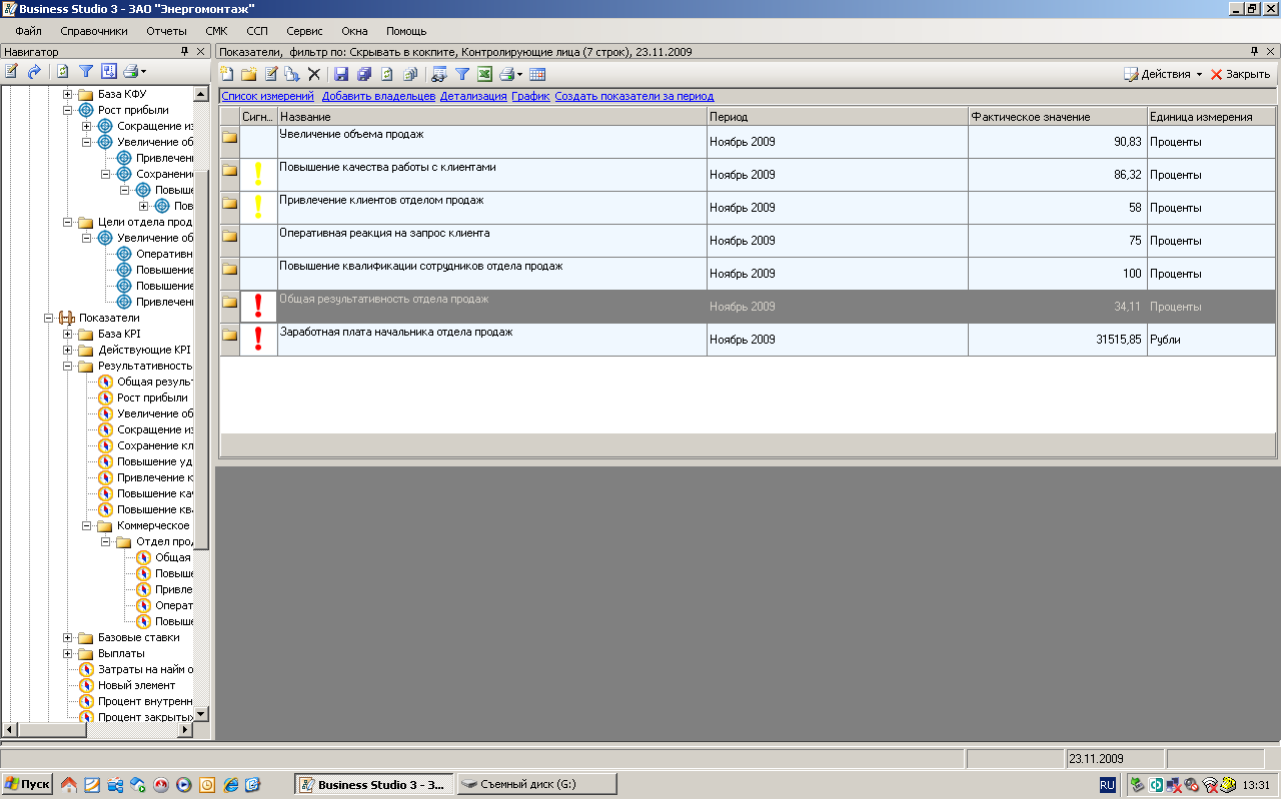Collapse the Показатели tree node
Viewport: 1281px width, 799px height.
(49, 318)
